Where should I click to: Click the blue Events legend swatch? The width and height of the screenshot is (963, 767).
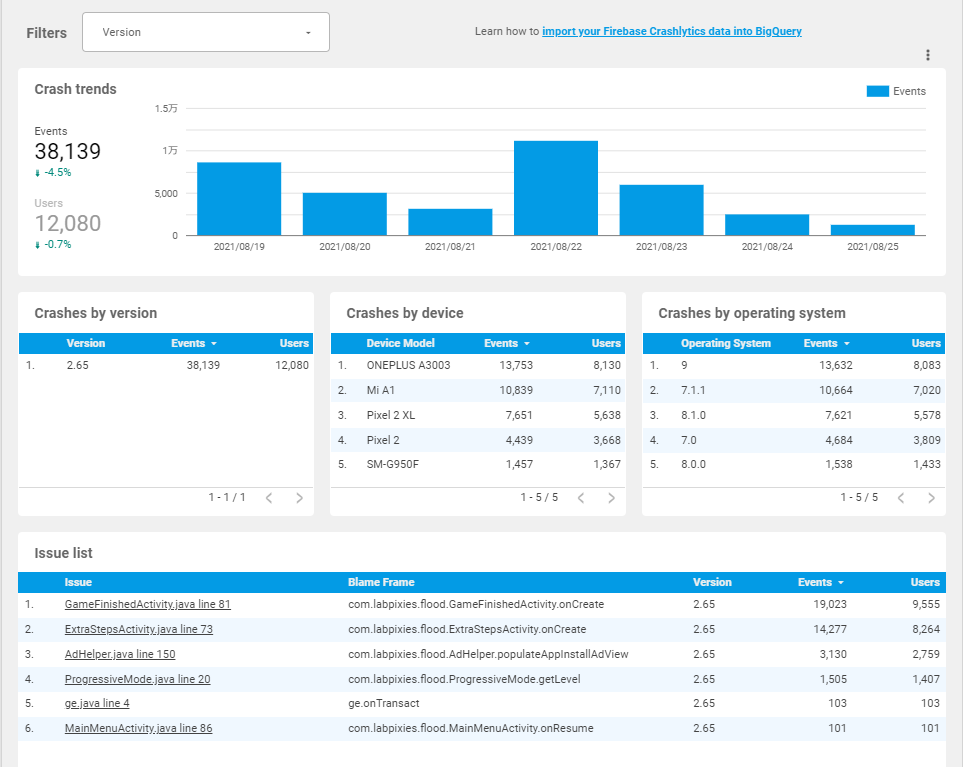coord(878,91)
